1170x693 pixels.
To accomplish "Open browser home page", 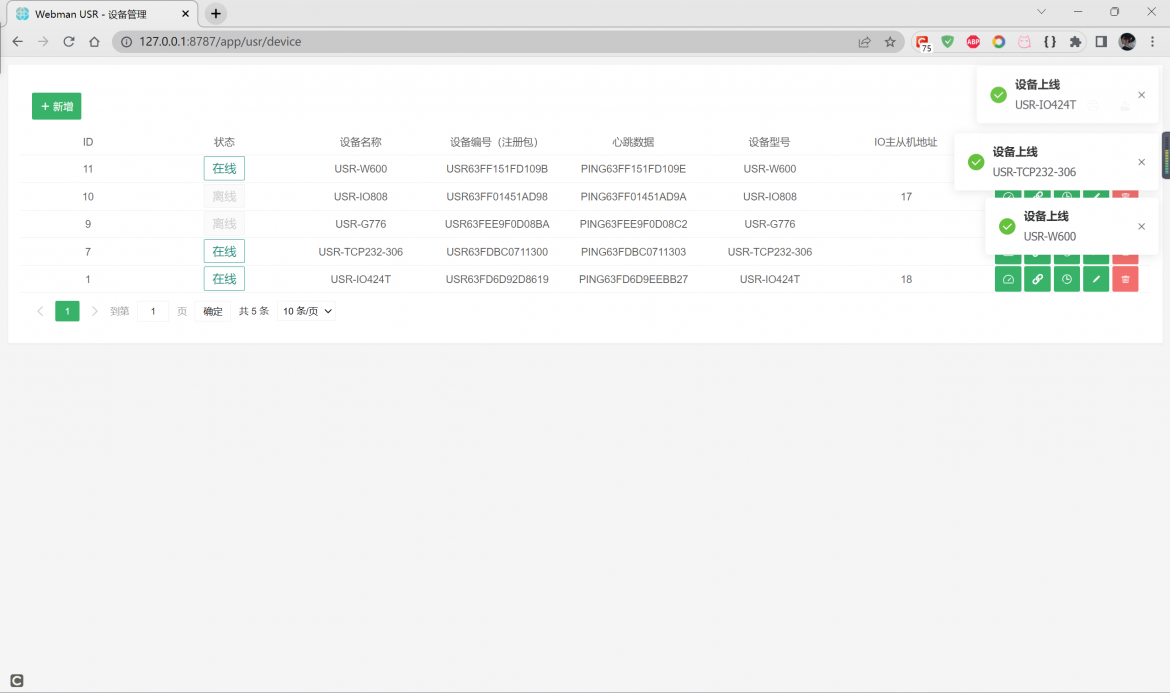I will click(94, 42).
